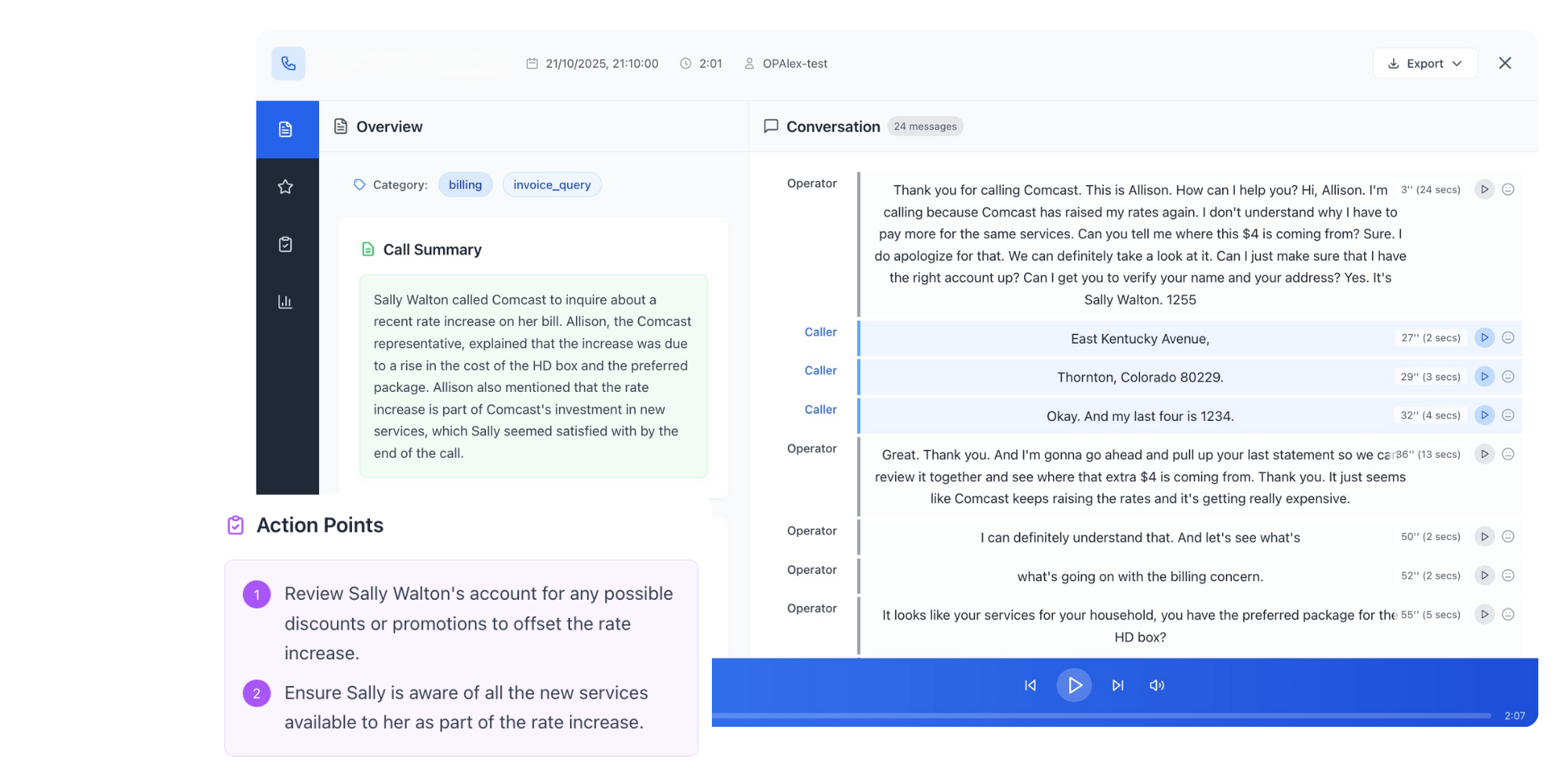Click sentiment face on 'billing concern' message
This screenshot has height=784, width=1568.
point(1508,575)
